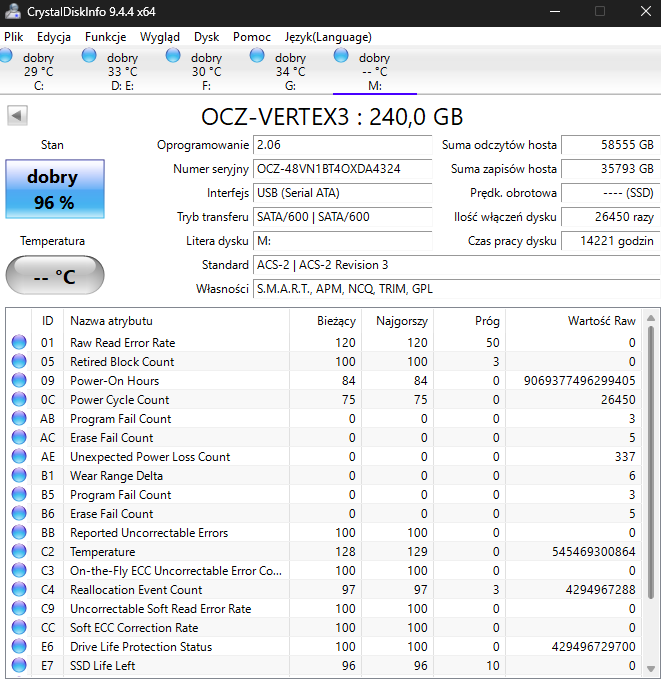Click the previous disk arrow button
Image resolution: width=661 pixels, height=683 pixels.
tap(17, 115)
